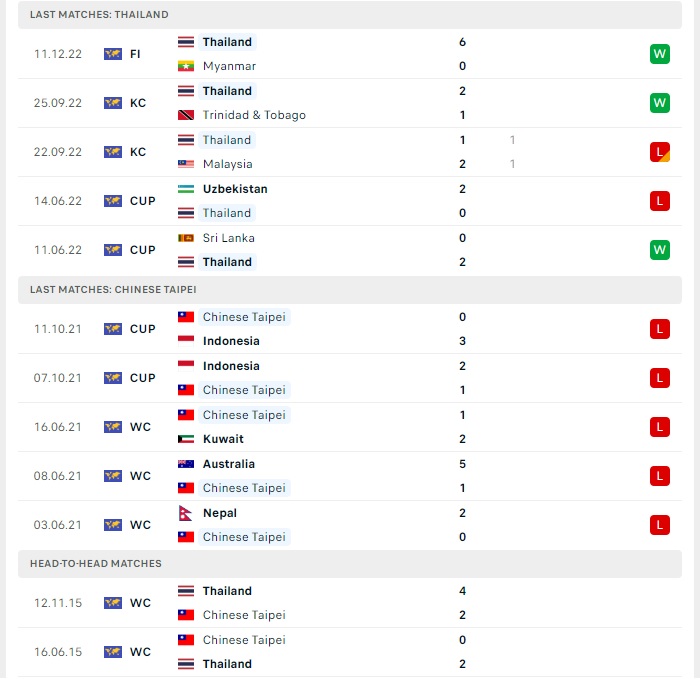Click the Sri Lanka flag icon
This screenshot has height=679, width=700.
[186, 238]
